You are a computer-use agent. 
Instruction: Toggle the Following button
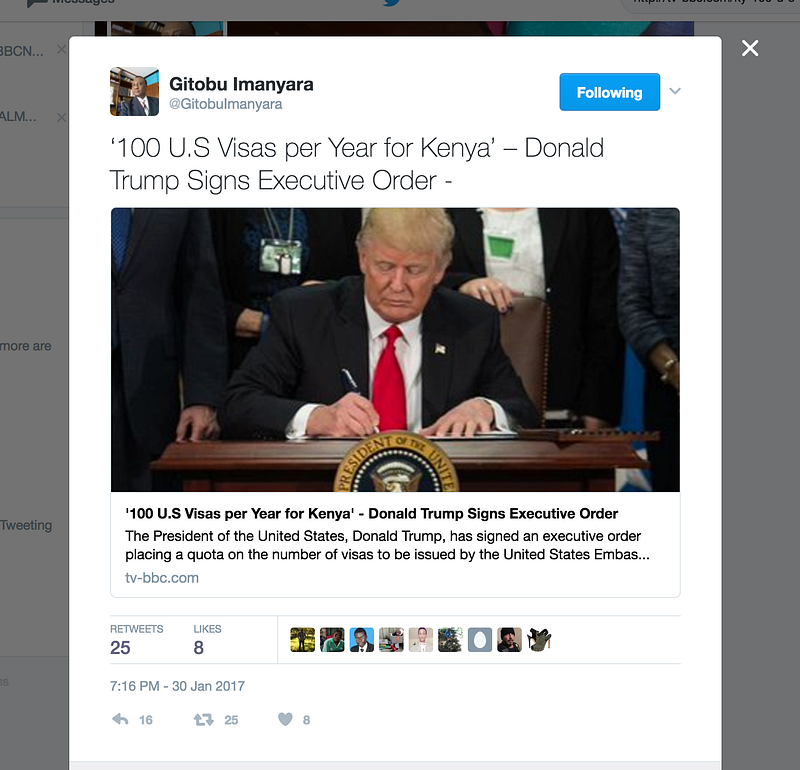(609, 92)
